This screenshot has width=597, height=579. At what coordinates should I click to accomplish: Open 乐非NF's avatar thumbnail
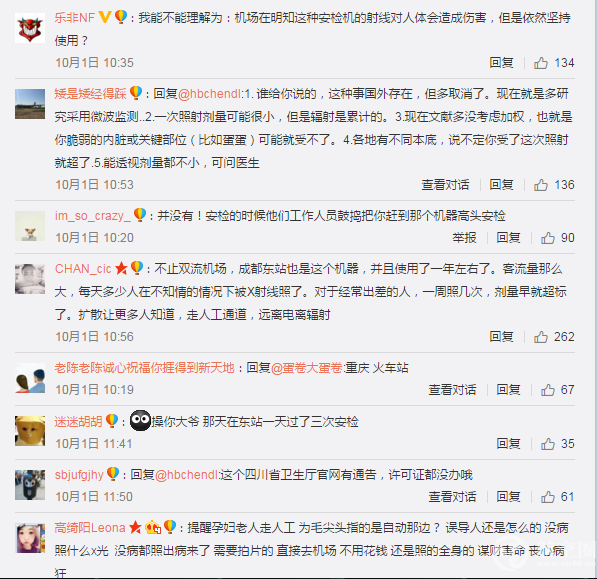pos(30,27)
